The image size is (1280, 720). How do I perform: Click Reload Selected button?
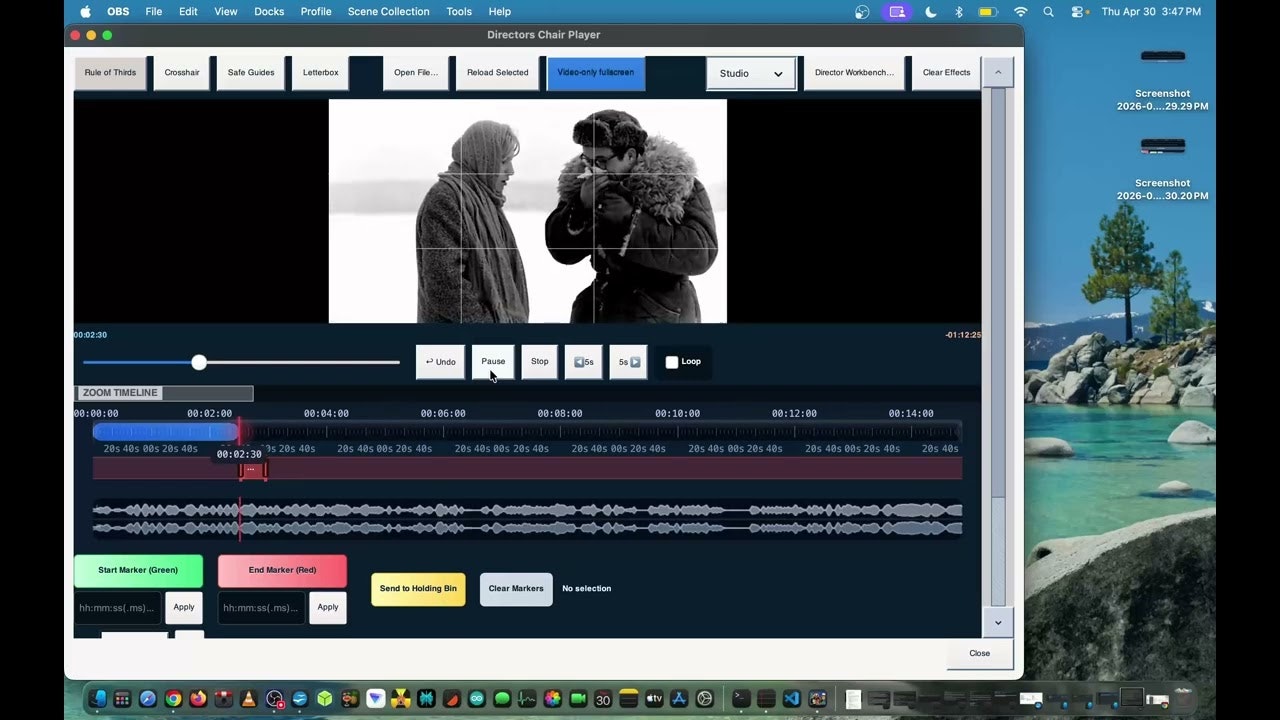[x=498, y=73]
